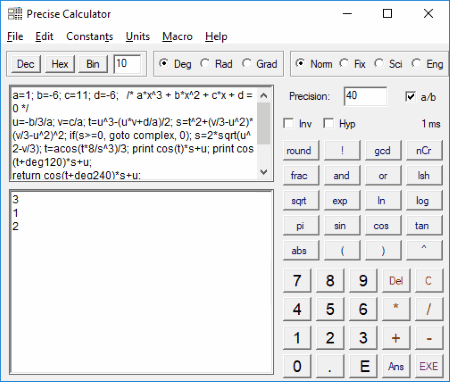Open the Edit menu

44,36
